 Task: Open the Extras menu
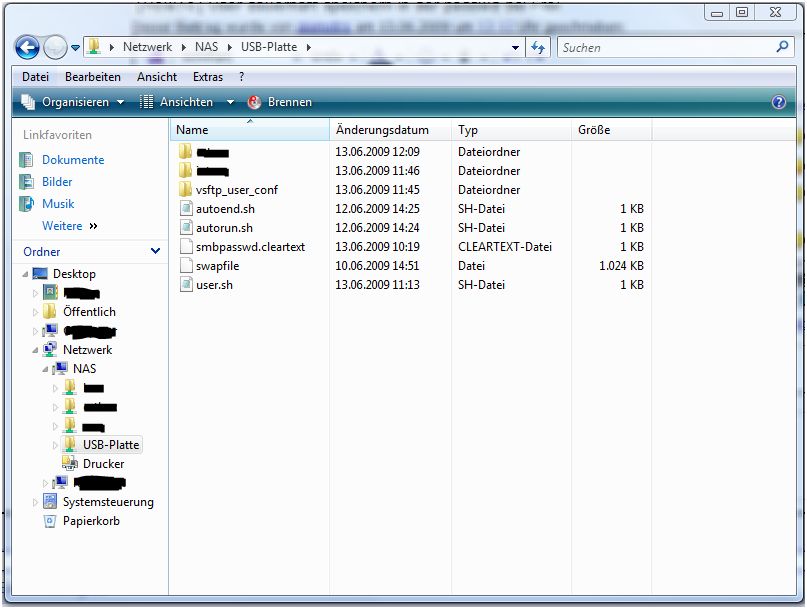(x=208, y=77)
